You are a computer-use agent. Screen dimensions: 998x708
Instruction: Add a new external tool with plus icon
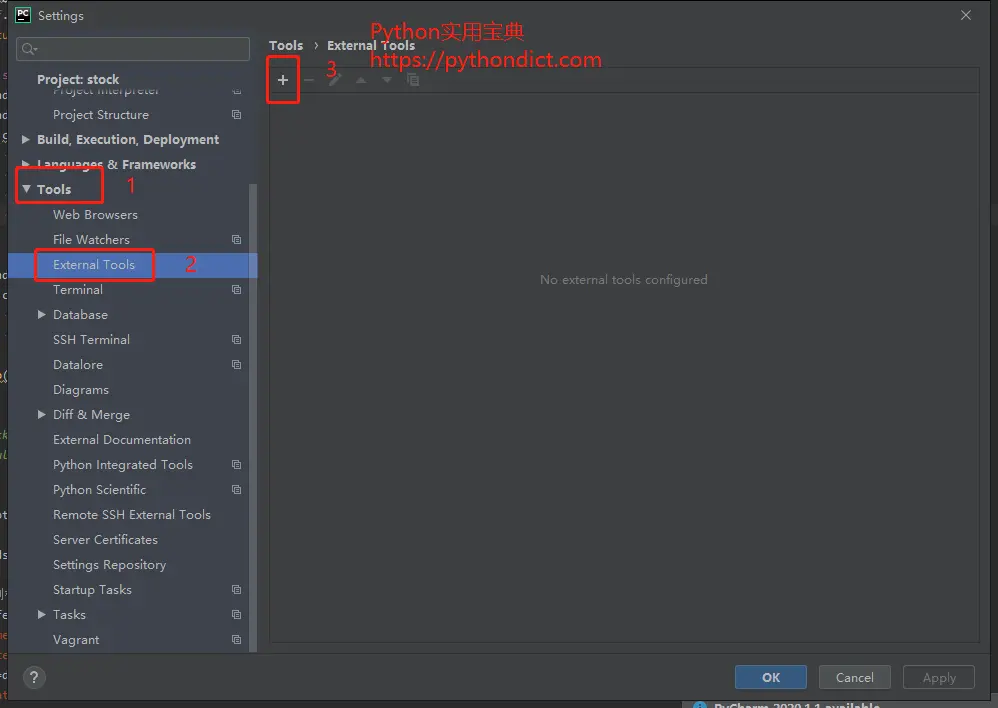coord(283,80)
